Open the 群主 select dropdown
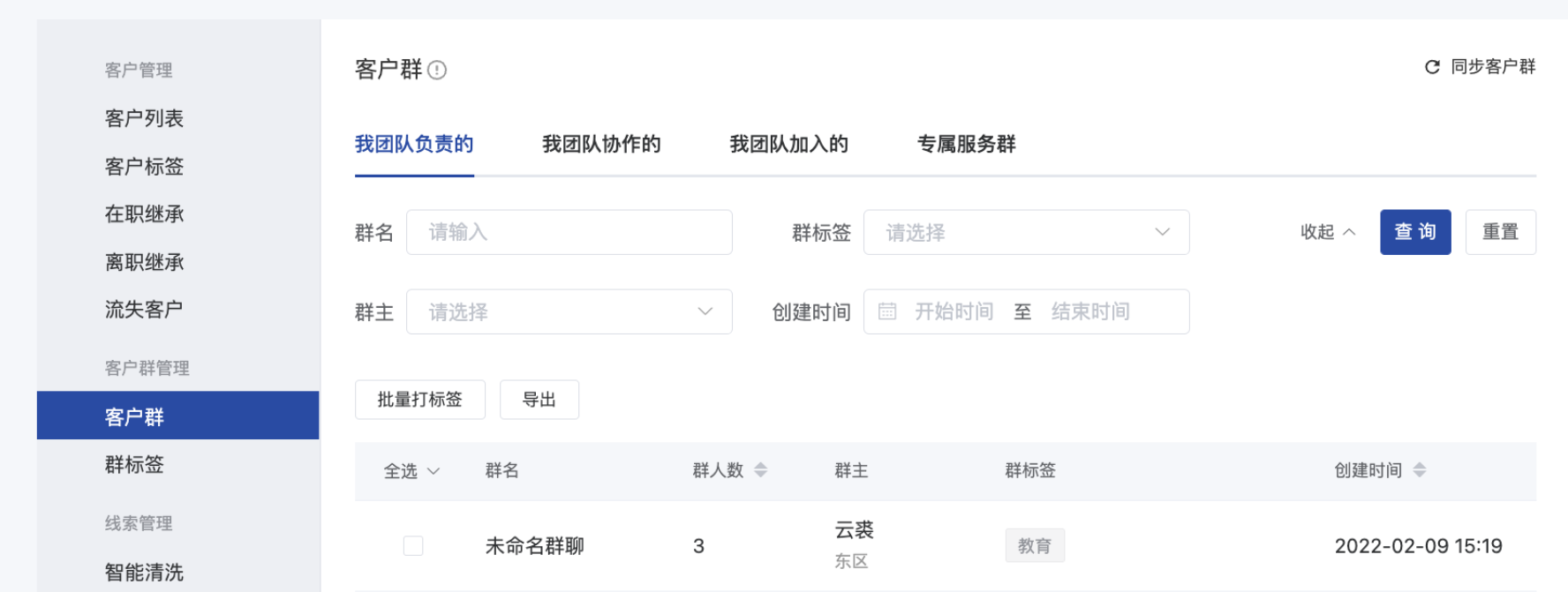The width and height of the screenshot is (1568, 592). (x=569, y=311)
